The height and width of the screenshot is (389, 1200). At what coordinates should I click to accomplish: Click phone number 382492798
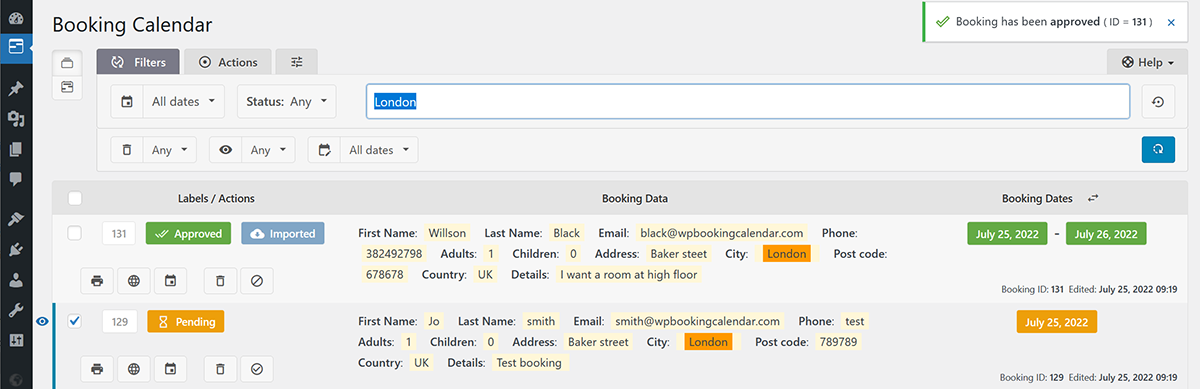394,254
